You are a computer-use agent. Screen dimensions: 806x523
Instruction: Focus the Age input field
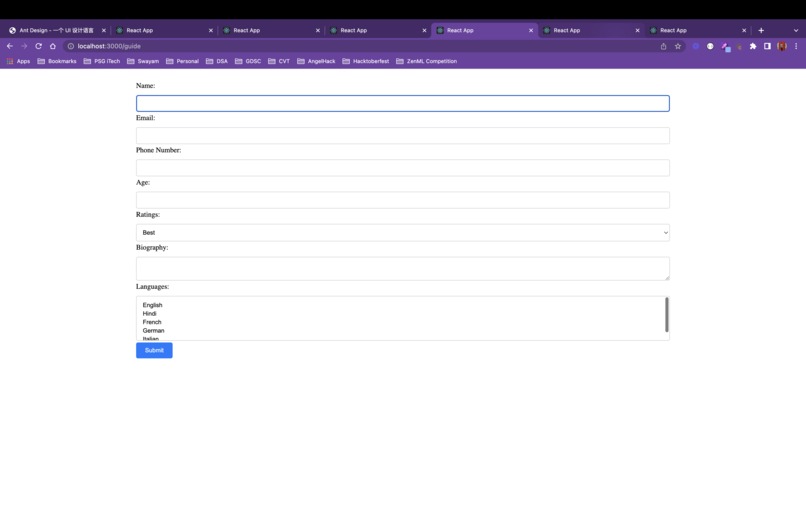click(x=402, y=200)
